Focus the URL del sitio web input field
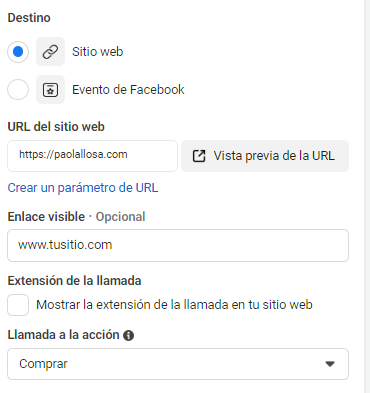The width and height of the screenshot is (370, 393). (92, 156)
